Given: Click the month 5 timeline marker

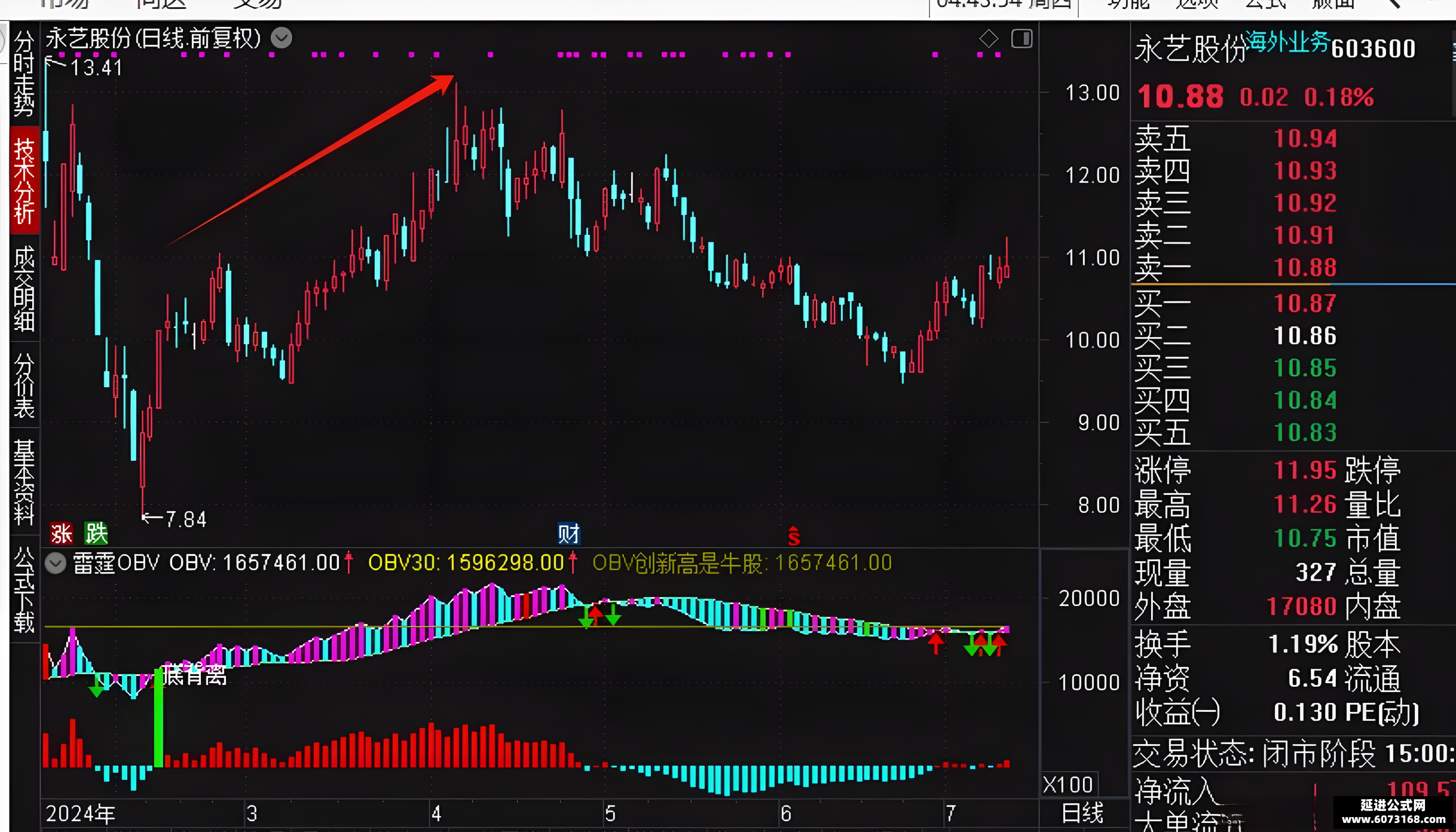Looking at the screenshot, I should click(610, 813).
